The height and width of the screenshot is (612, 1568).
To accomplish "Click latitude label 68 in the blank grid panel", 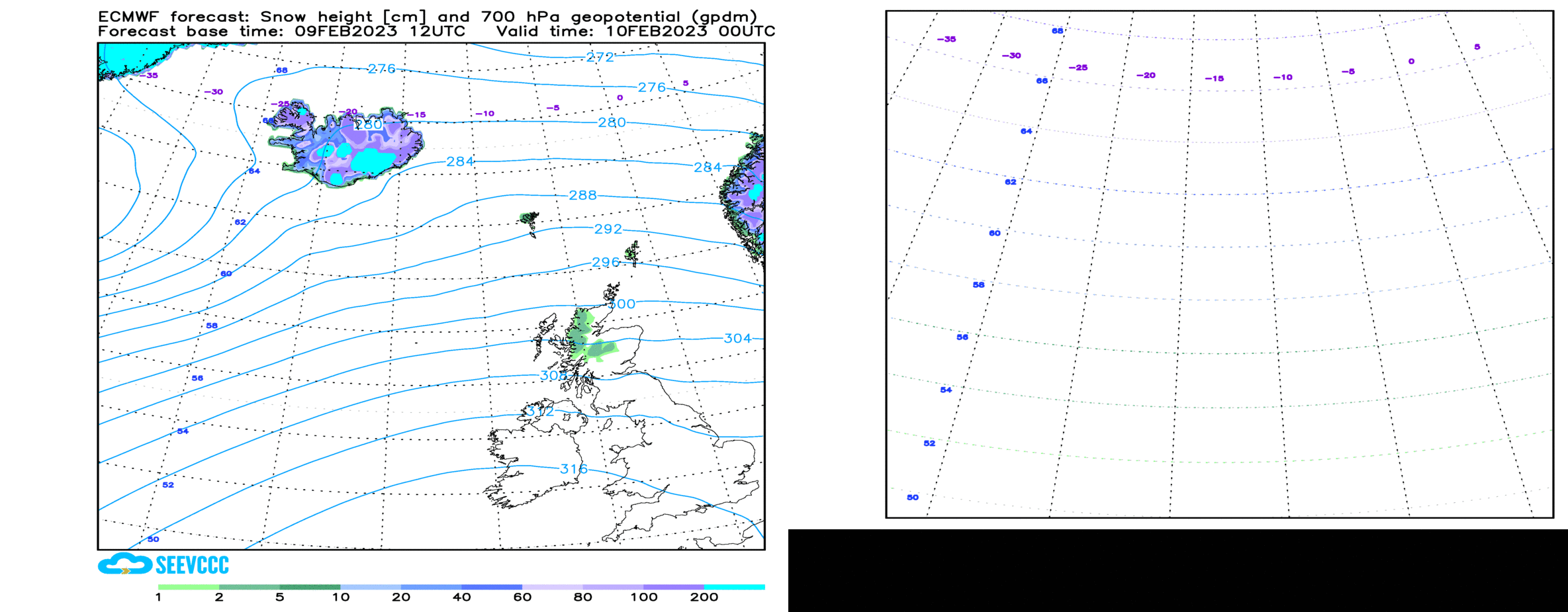I will click(1058, 31).
